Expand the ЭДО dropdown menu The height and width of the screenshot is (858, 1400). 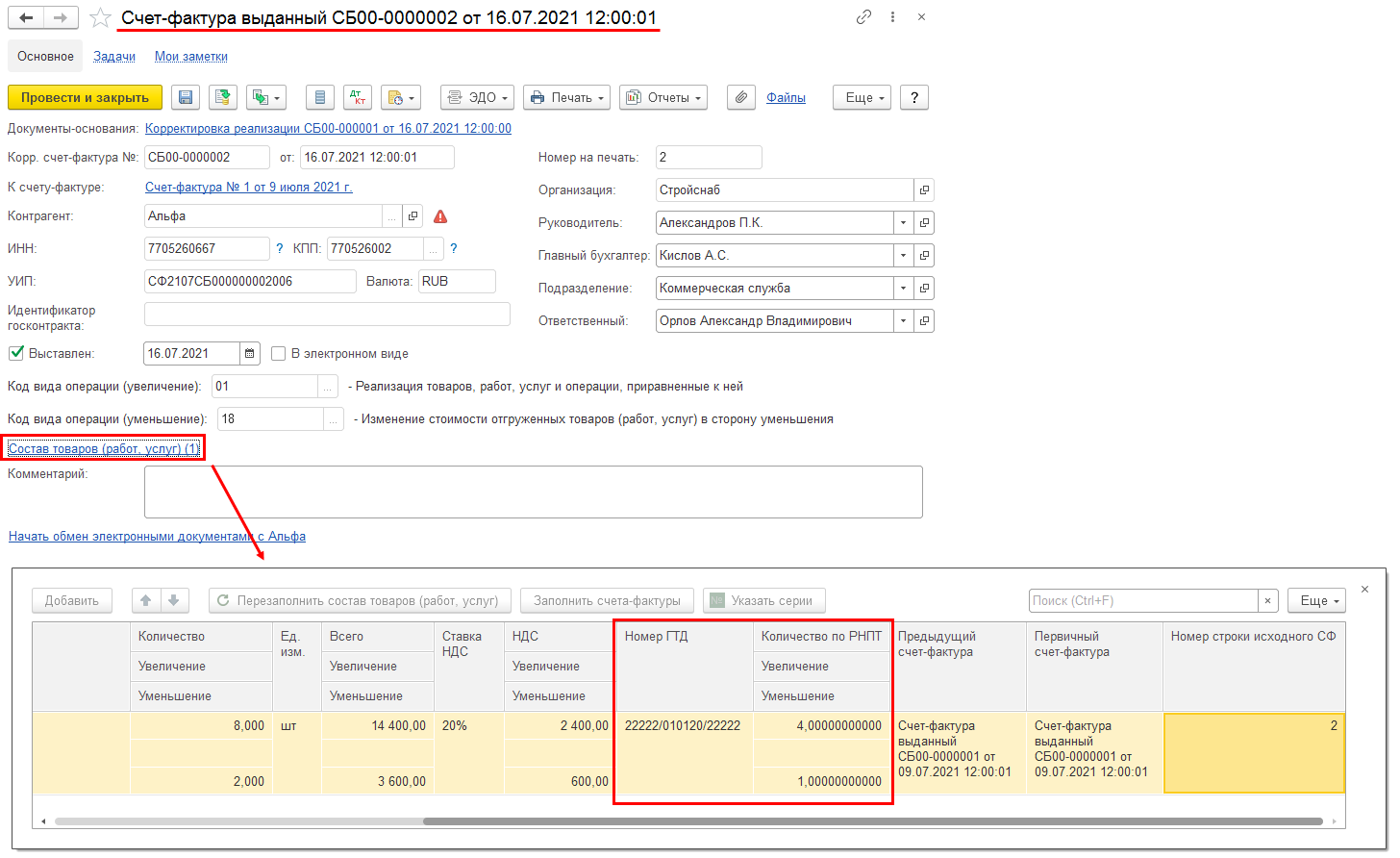click(477, 97)
